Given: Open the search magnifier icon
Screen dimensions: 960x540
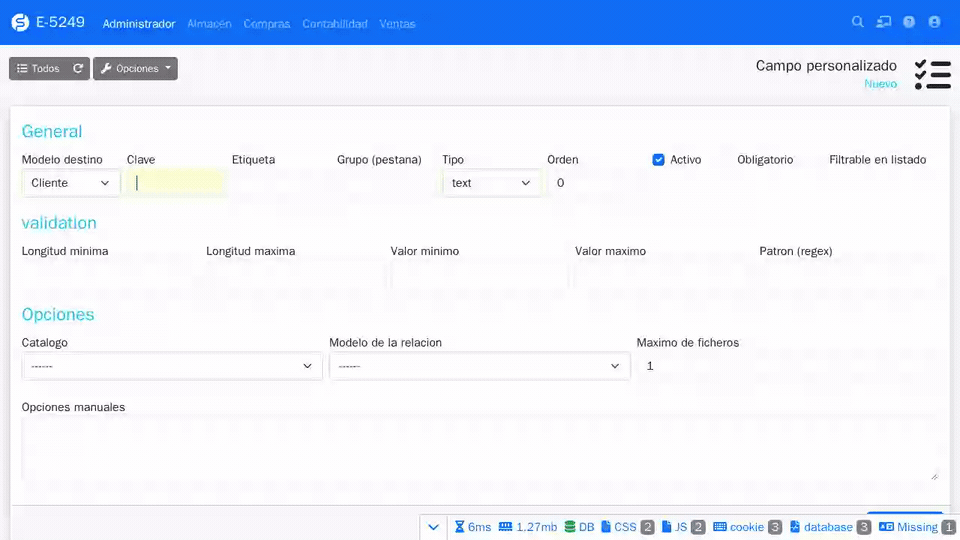Looking at the screenshot, I should tap(858, 22).
